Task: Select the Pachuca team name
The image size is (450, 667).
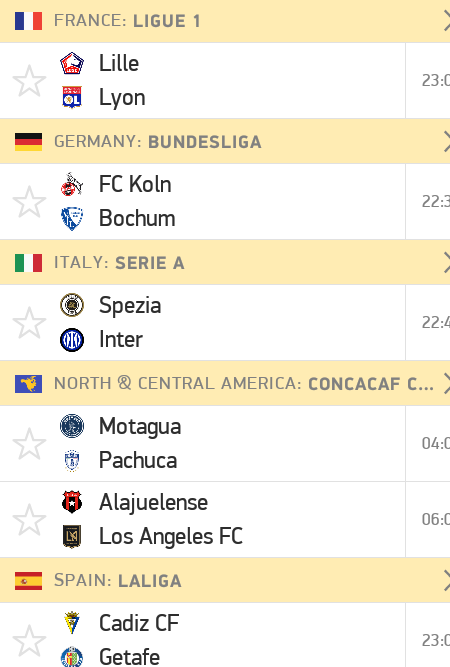Action: click(x=138, y=460)
